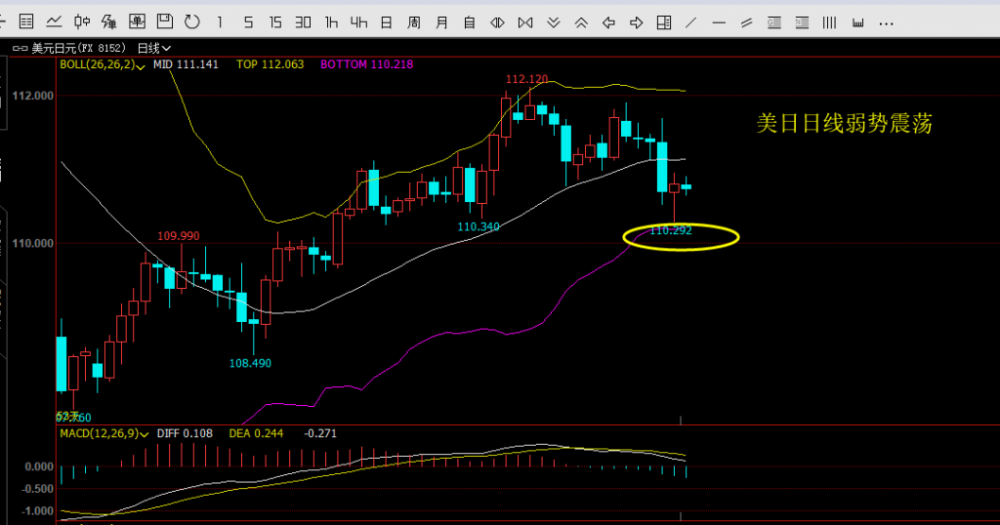The height and width of the screenshot is (525, 1000).
Task: Select the horizontal line drawing tool
Action: click(x=719, y=23)
